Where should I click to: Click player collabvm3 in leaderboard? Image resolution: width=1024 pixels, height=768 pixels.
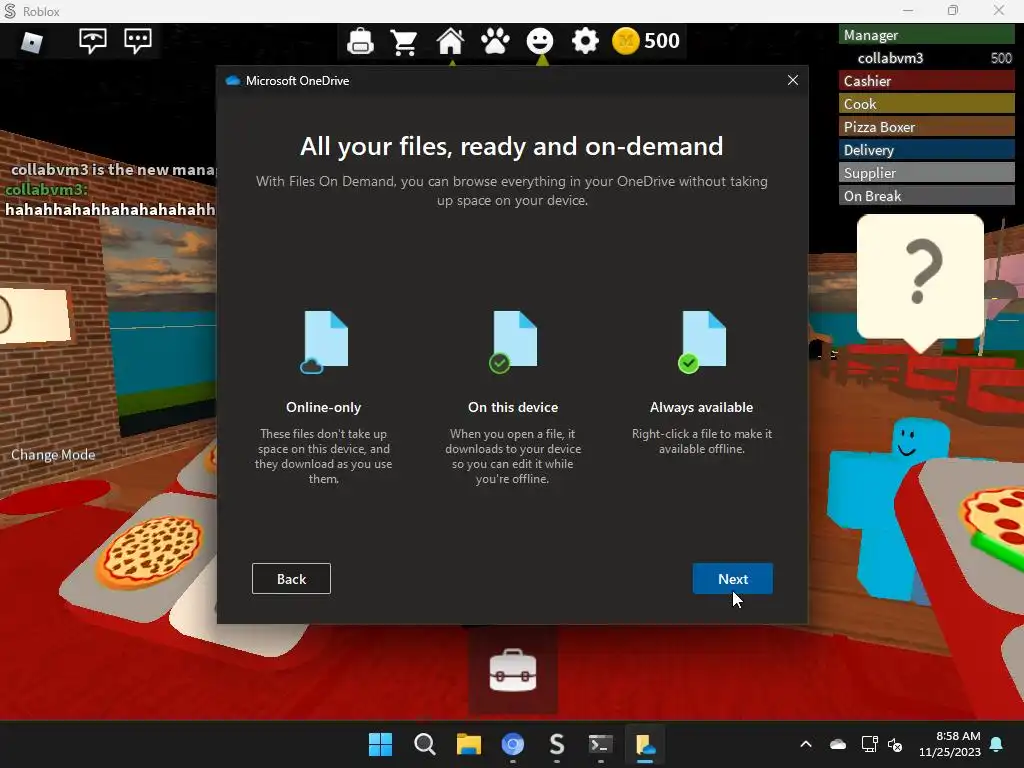tap(926, 58)
